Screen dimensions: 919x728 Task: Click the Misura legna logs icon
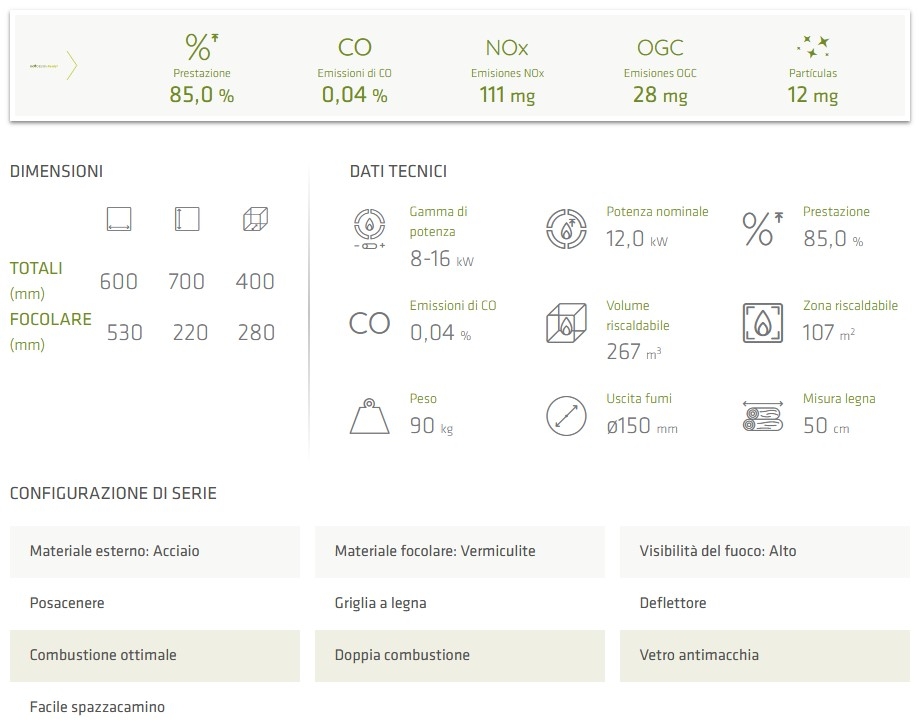[x=762, y=416]
